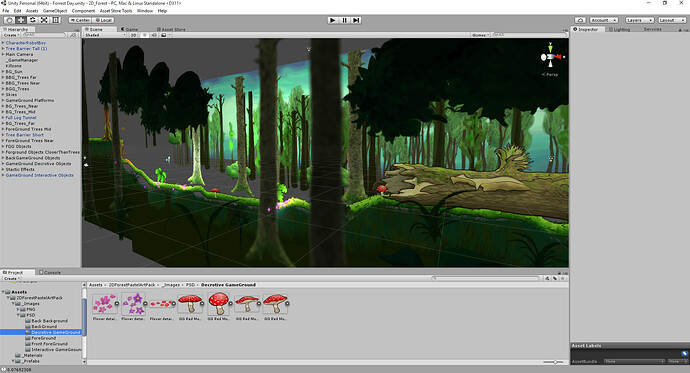Select the Scale tool in the toolbar
Image resolution: width=690 pixels, height=373 pixels.
pos(44,20)
